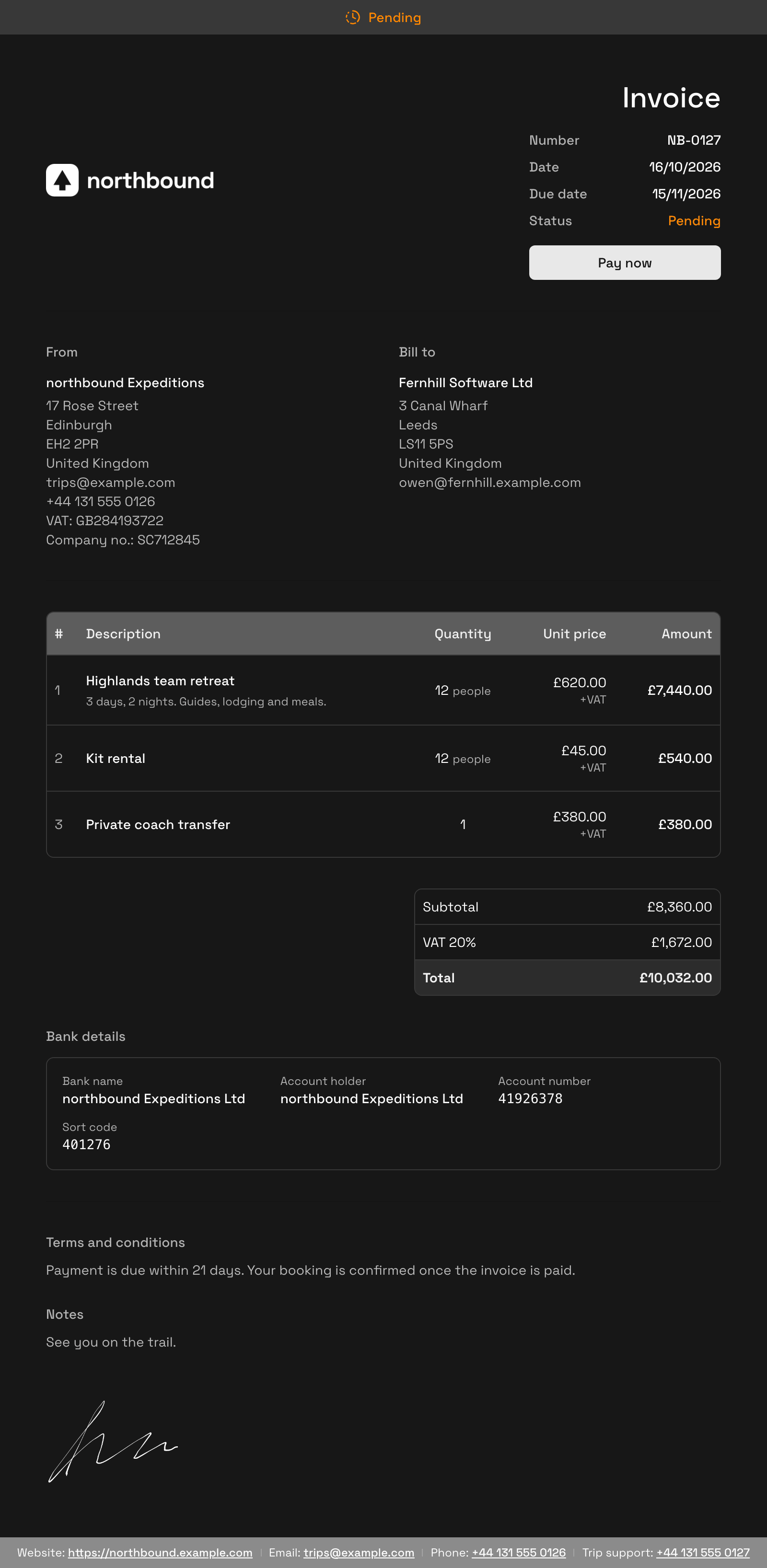The height and width of the screenshot is (1568, 767).
Task: Click the £540.00 amount cell
Action: coord(685,759)
